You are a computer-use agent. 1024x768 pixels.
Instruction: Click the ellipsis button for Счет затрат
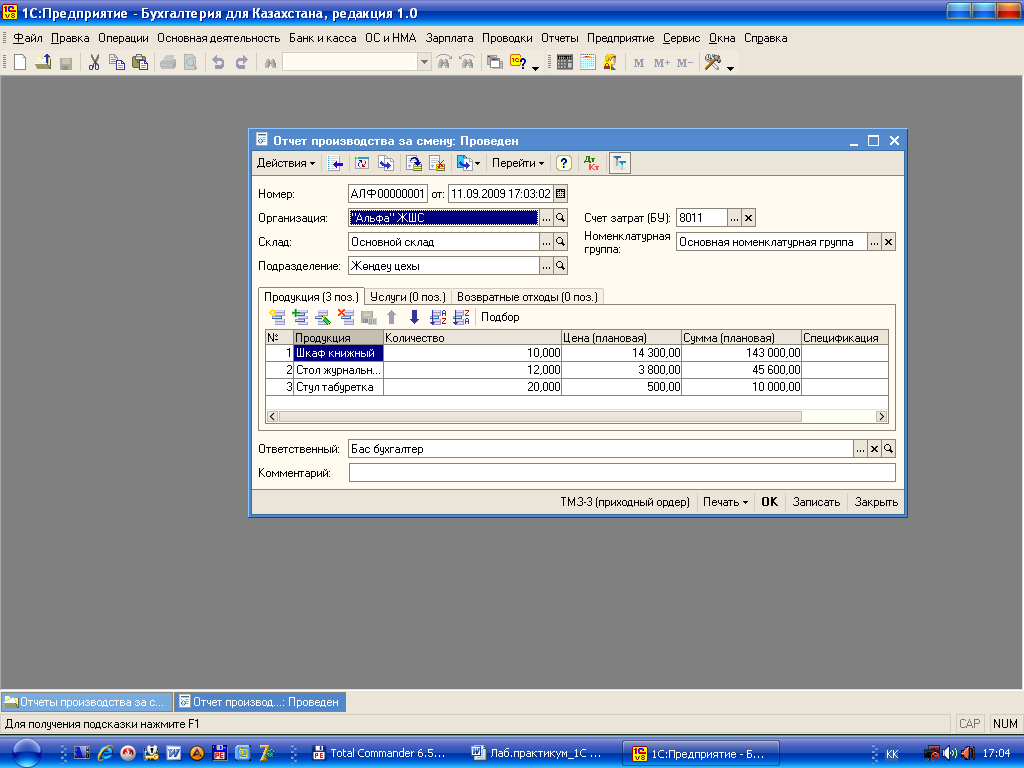(x=735, y=218)
